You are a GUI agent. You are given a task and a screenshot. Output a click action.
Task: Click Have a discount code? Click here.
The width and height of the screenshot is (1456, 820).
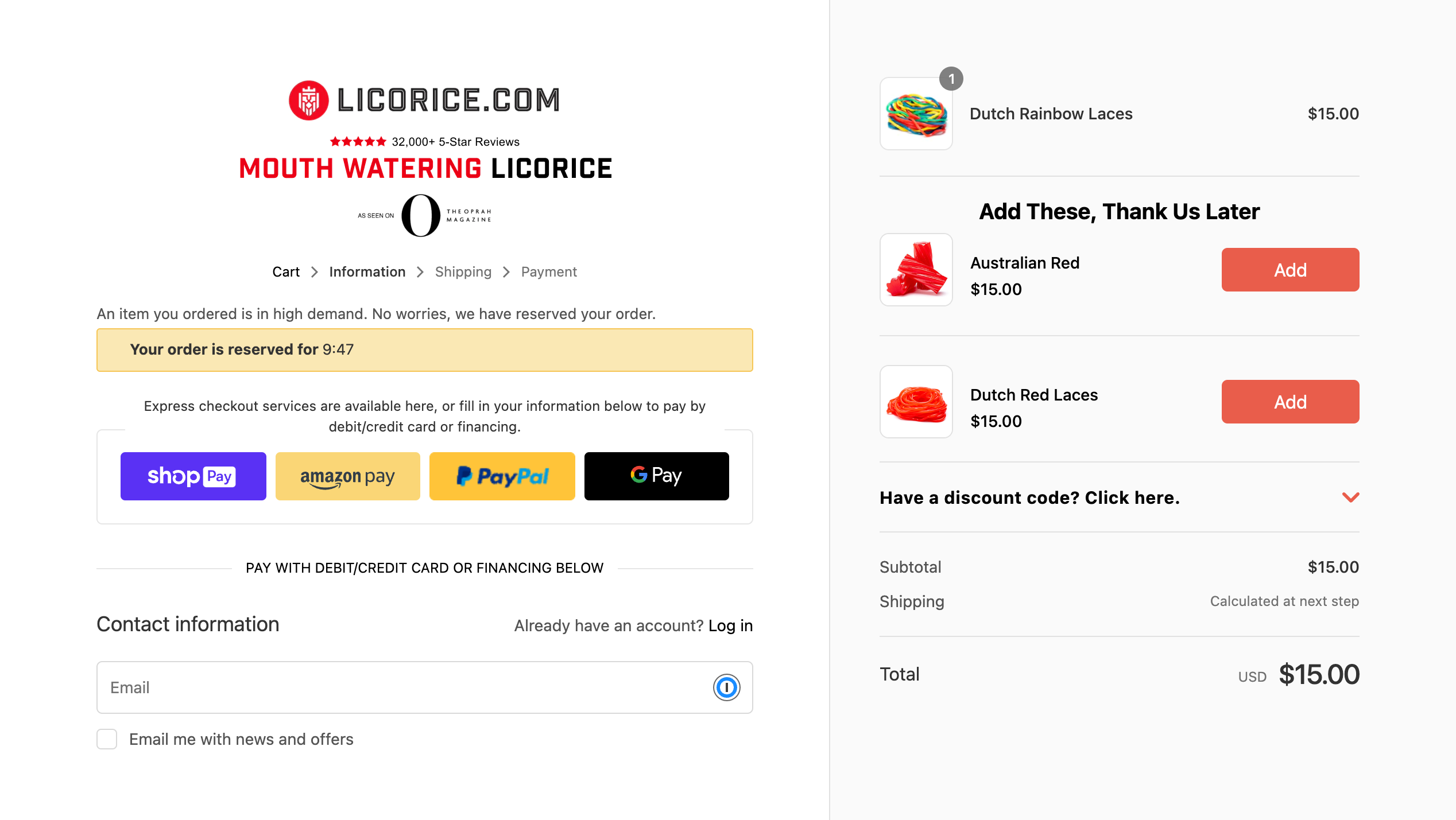point(1029,498)
